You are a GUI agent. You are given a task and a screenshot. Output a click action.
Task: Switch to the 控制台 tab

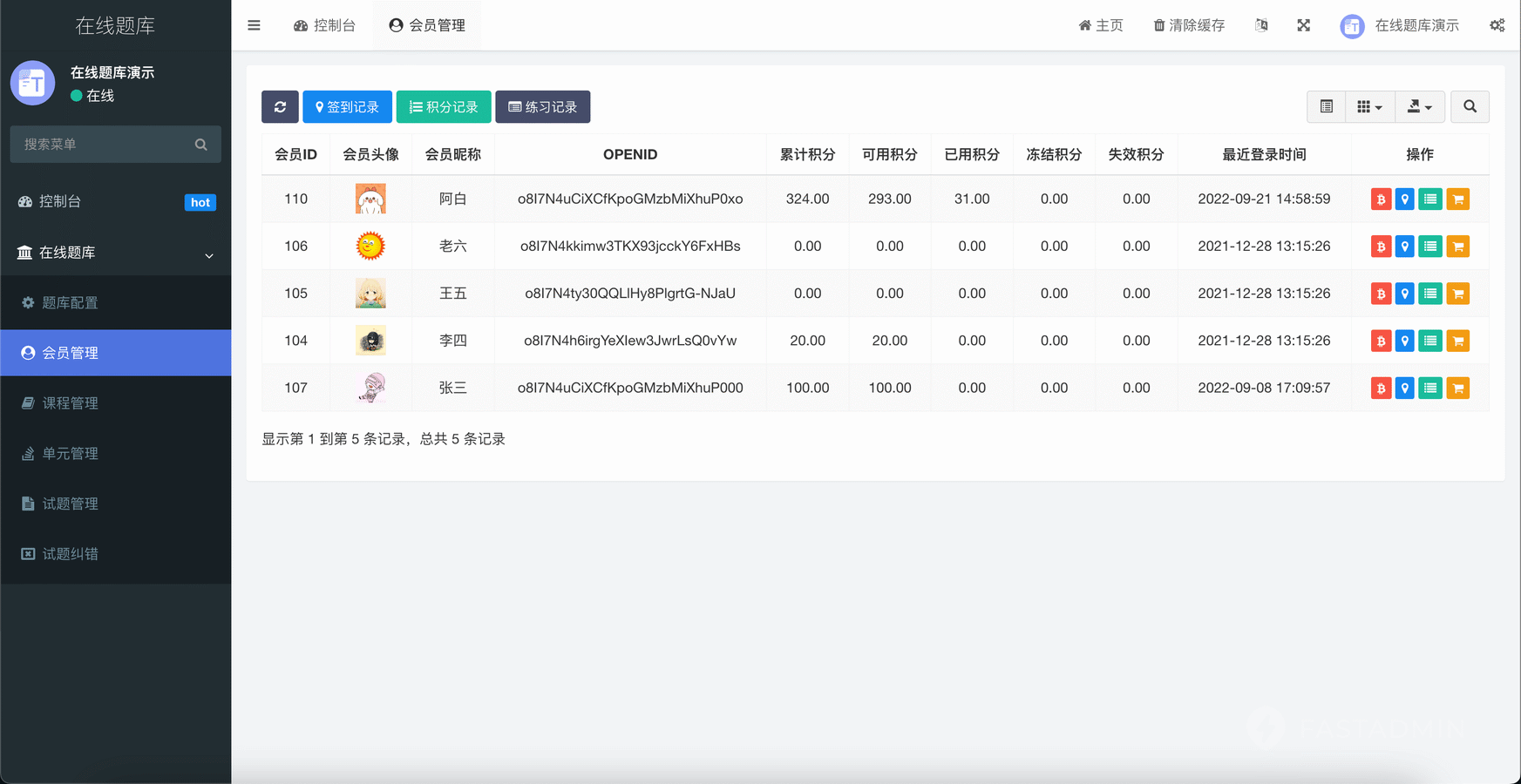[x=325, y=25]
